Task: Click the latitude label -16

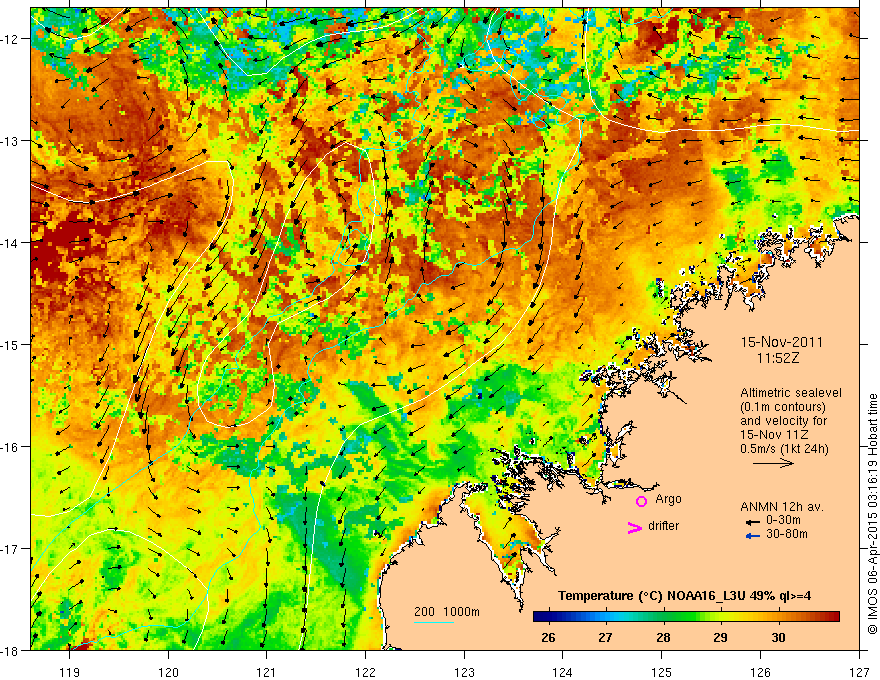Action: coord(10,447)
